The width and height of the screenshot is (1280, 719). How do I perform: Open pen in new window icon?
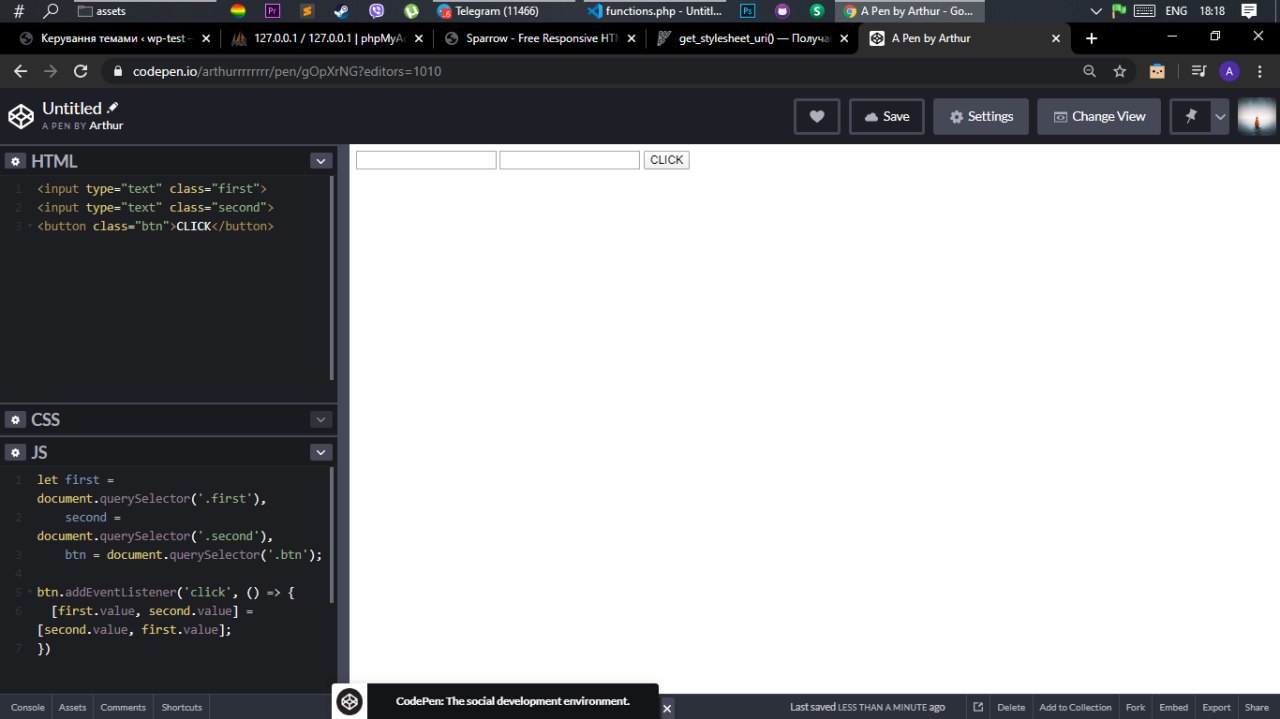pyautogui.click(x=978, y=707)
